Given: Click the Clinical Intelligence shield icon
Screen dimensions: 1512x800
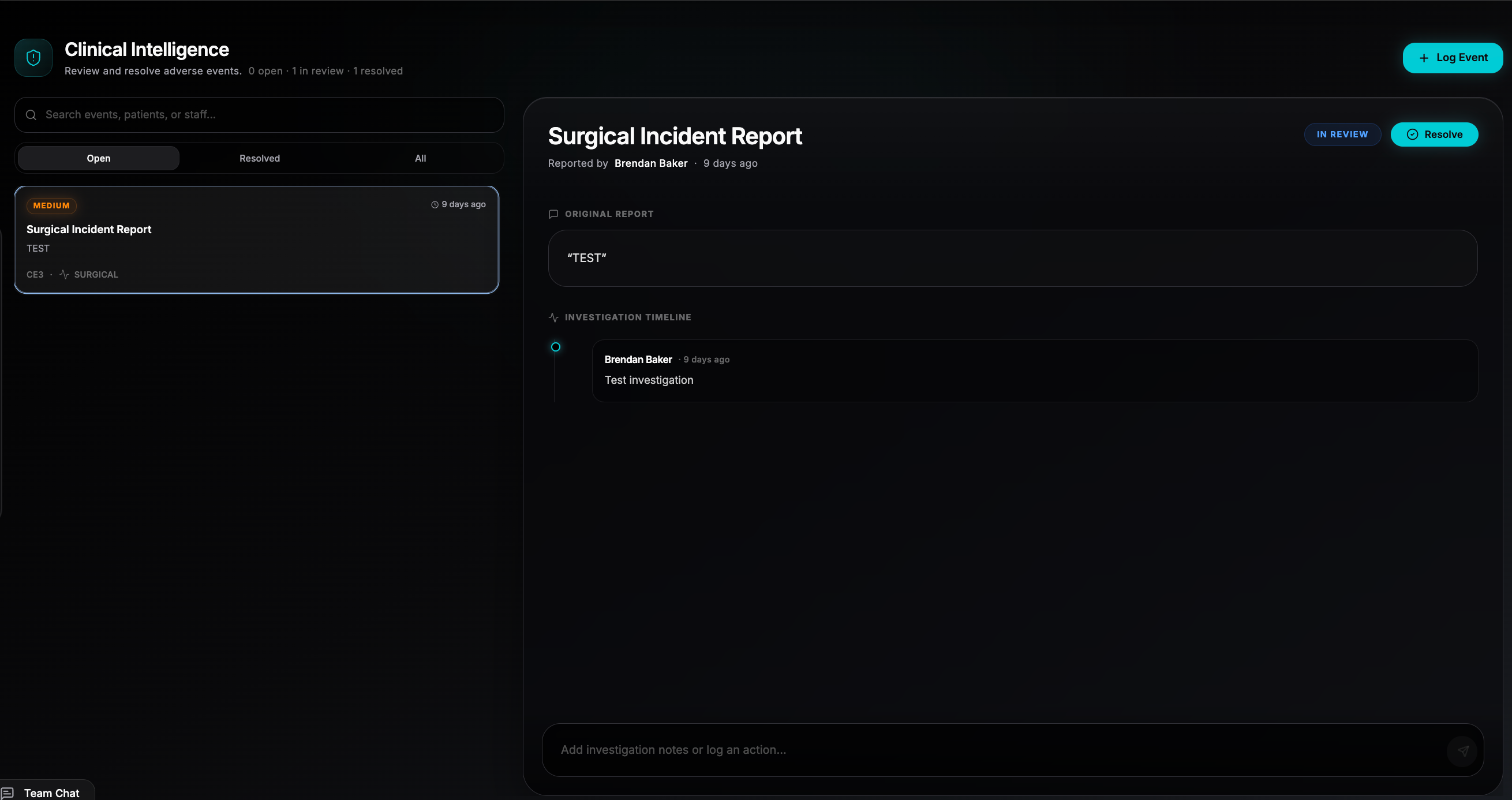Looking at the screenshot, I should click(x=33, y=58).
